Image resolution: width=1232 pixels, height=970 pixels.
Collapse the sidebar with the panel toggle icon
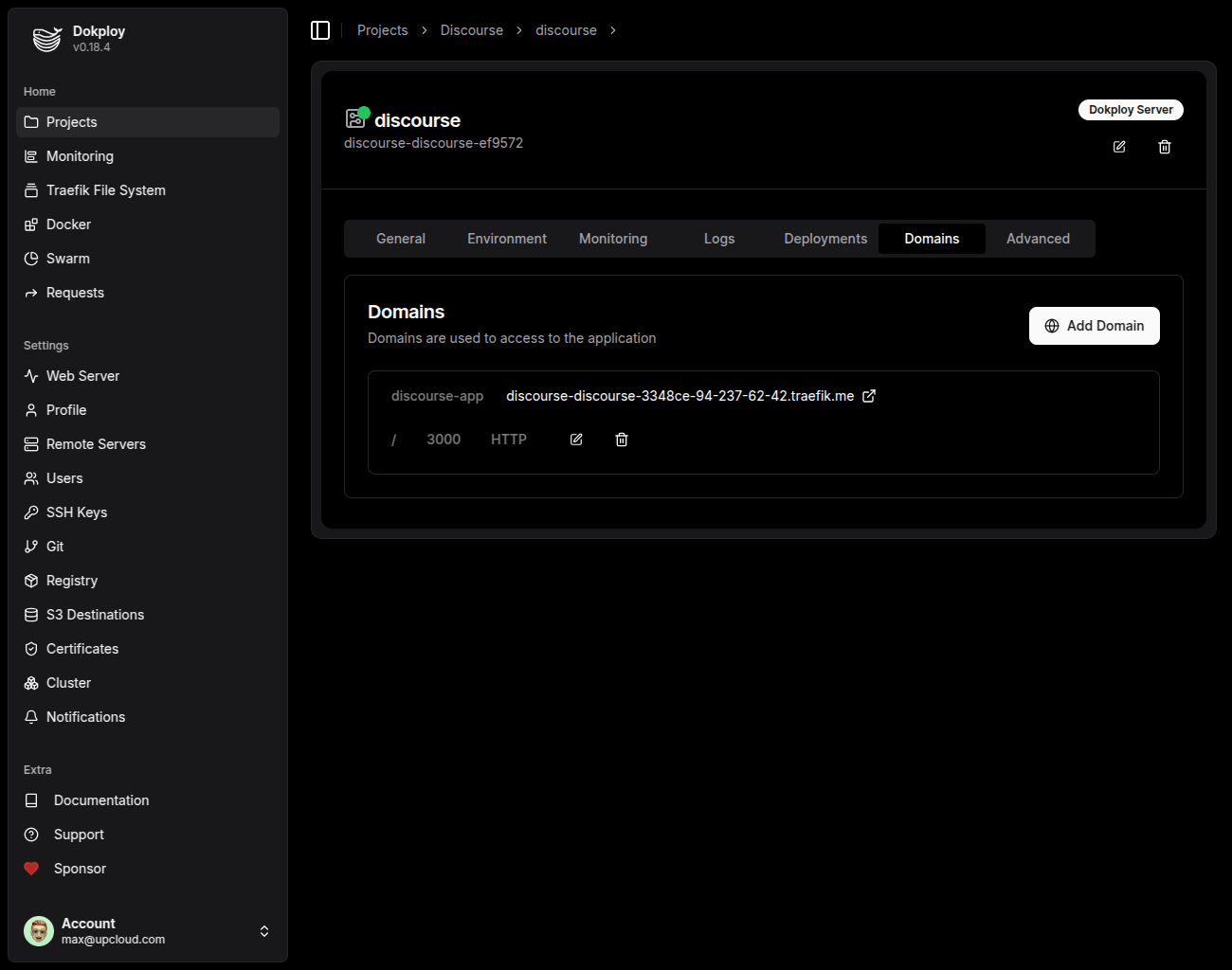(x=320, y=29)
